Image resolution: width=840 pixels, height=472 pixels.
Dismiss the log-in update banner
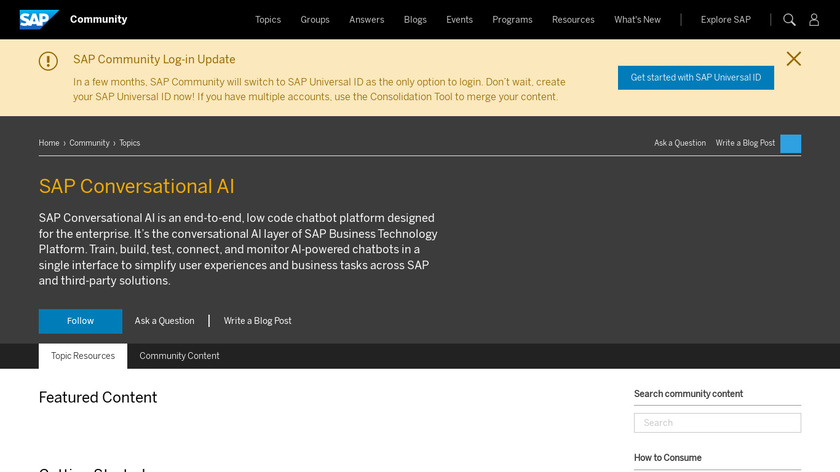794,59
